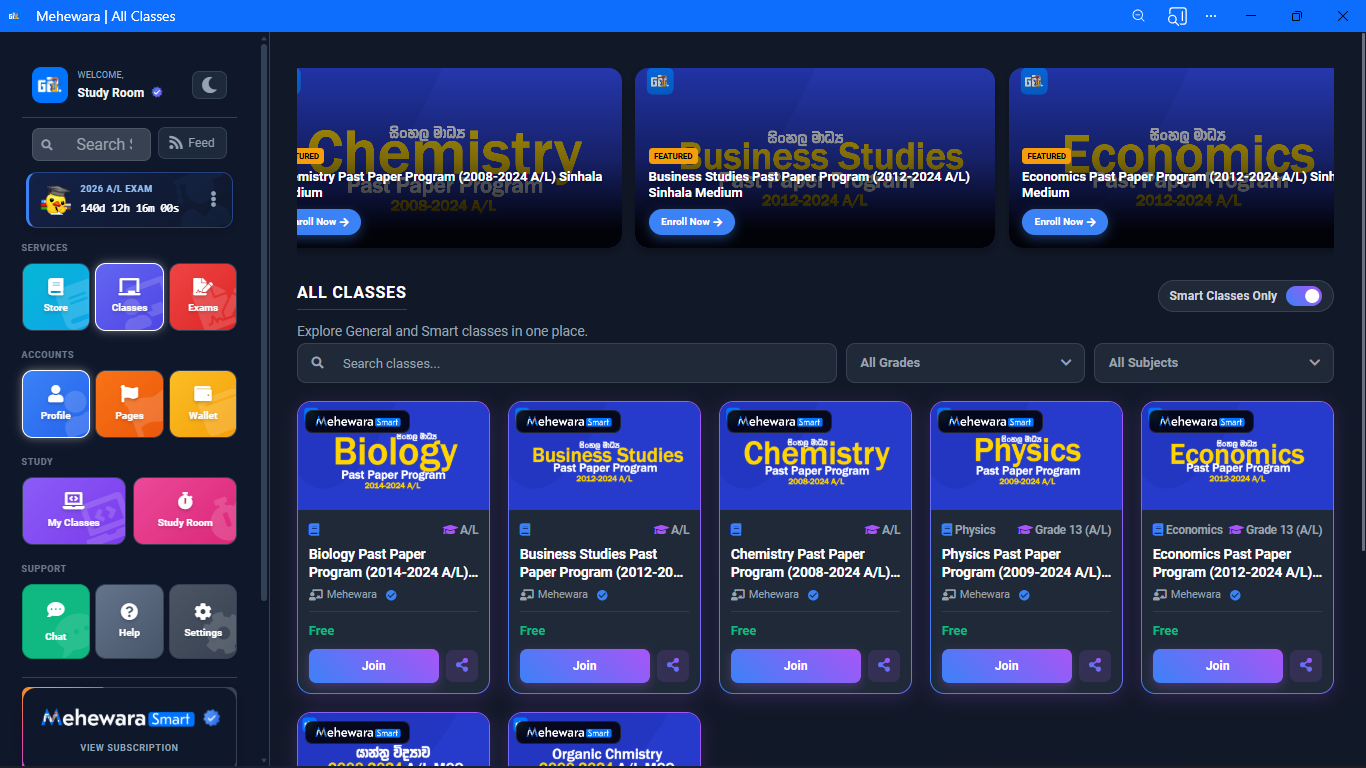Share the Biology class card
This screenshot has height=768, width=1366.
pos(462,666)
